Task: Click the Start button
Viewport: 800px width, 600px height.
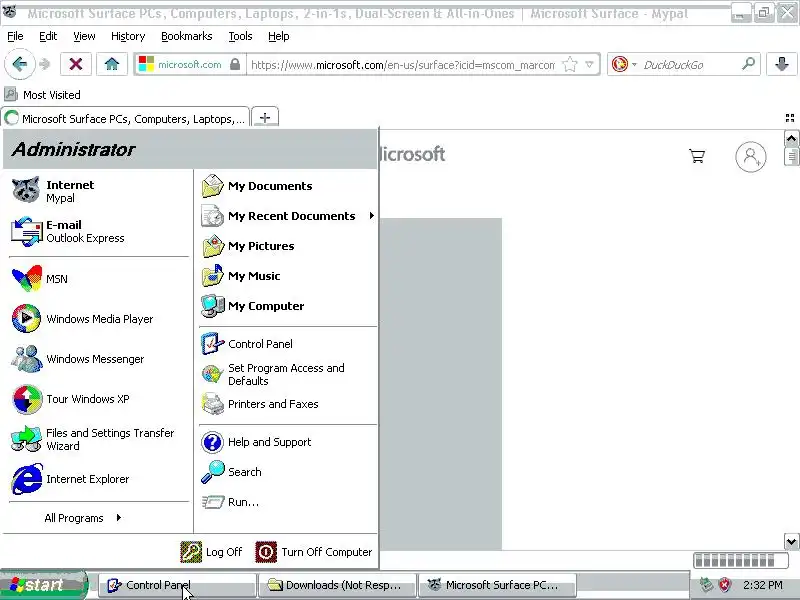Action: [x=43, y=585]
